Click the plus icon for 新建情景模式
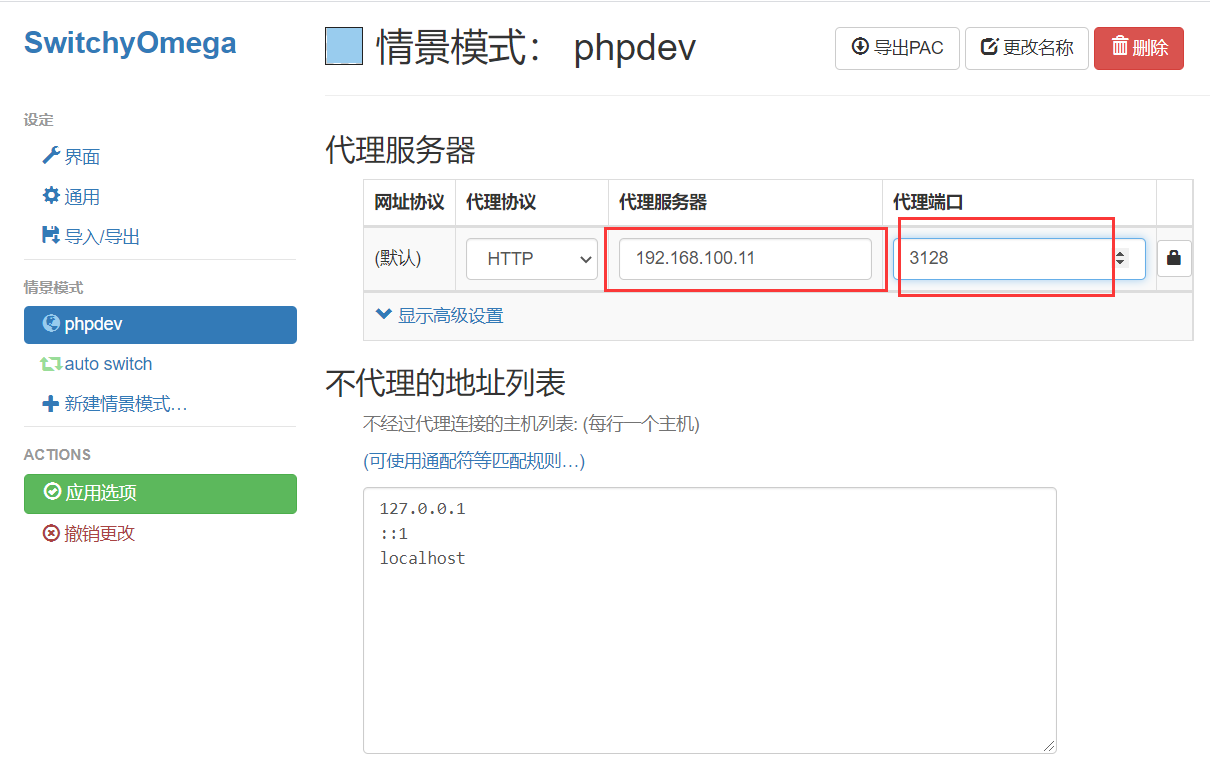1210x770 pixels. pyautogui.click(x=51, y=404)
